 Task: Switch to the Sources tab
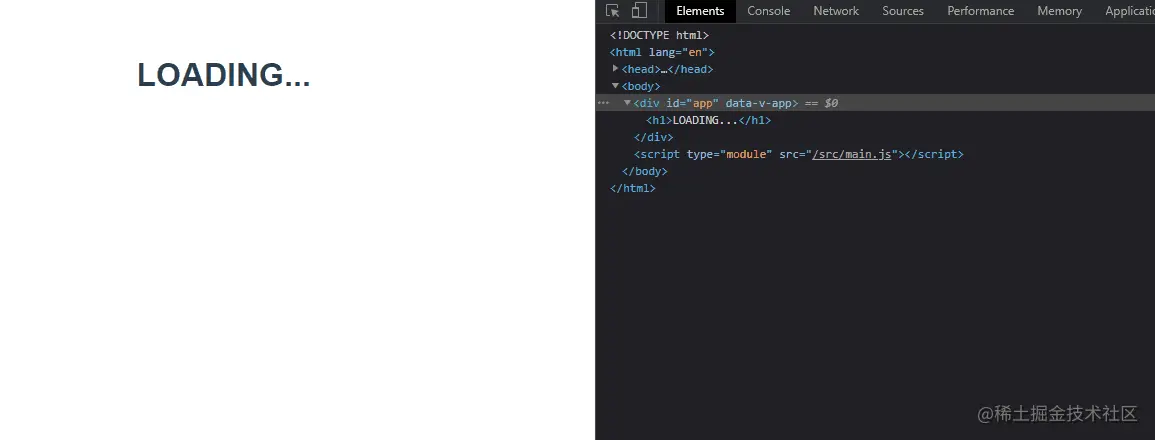coord(902,11)
